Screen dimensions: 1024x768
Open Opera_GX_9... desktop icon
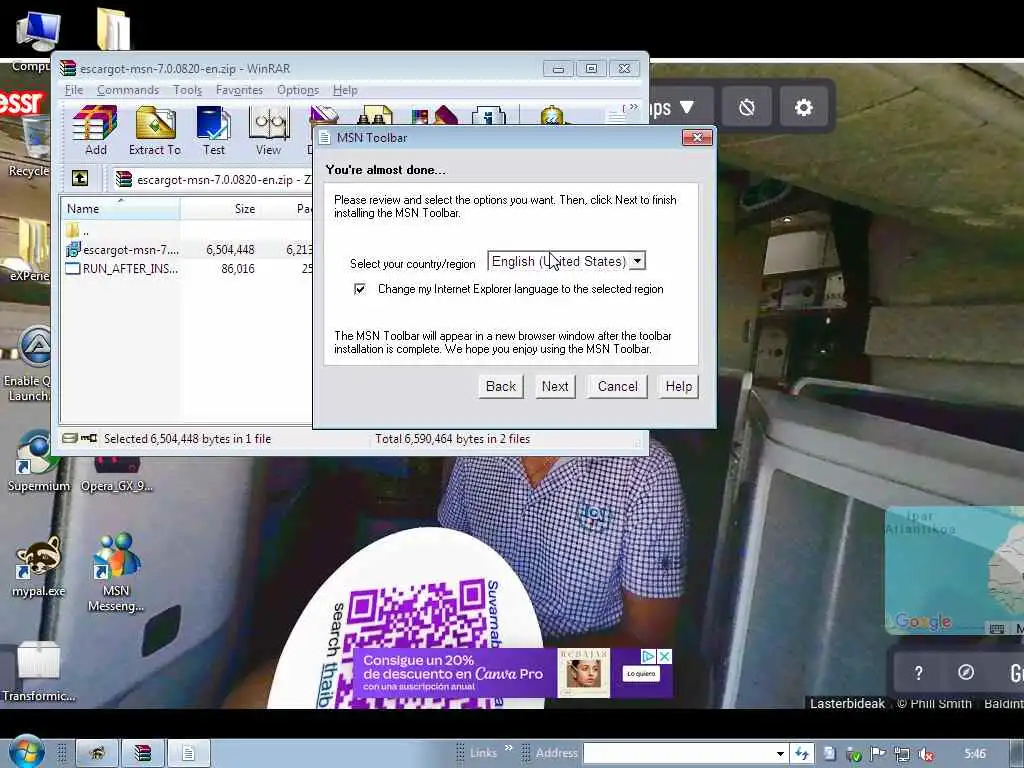click(117, 474)
